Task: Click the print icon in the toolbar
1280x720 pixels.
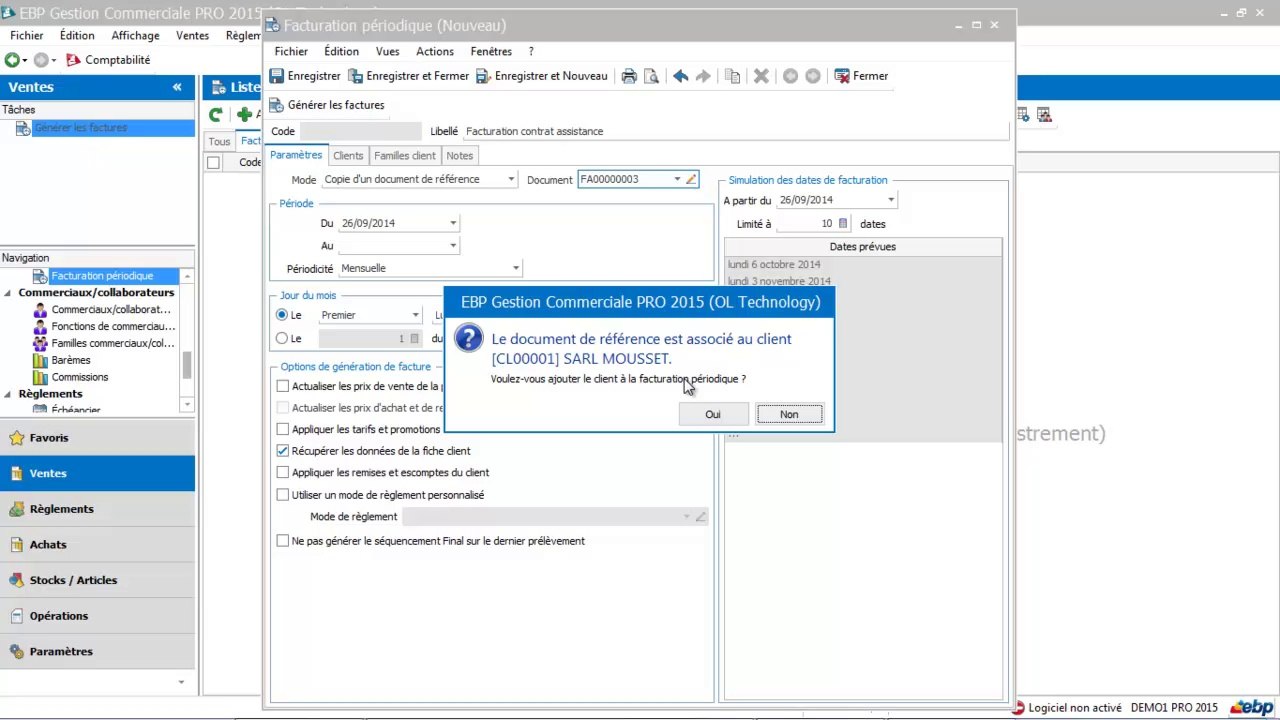Action: click(629, 76)
